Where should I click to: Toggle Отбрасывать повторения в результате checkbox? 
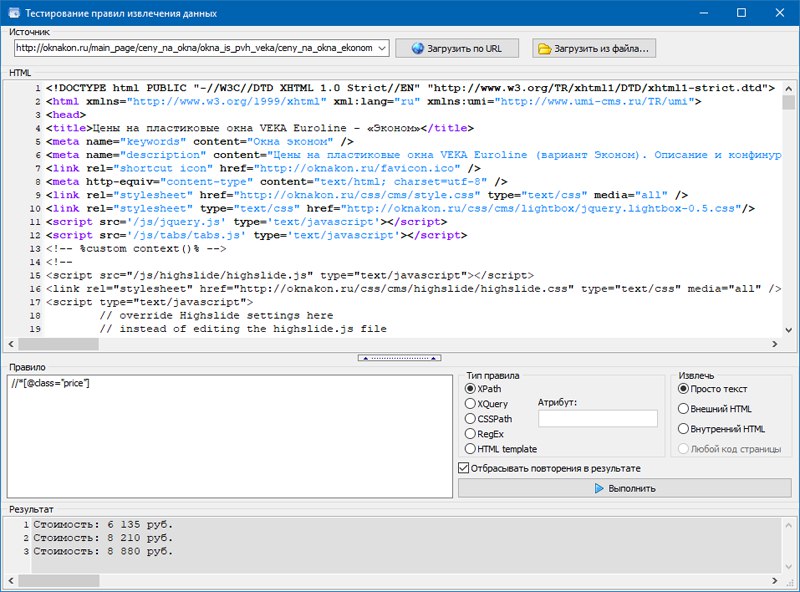click(549, 468)
